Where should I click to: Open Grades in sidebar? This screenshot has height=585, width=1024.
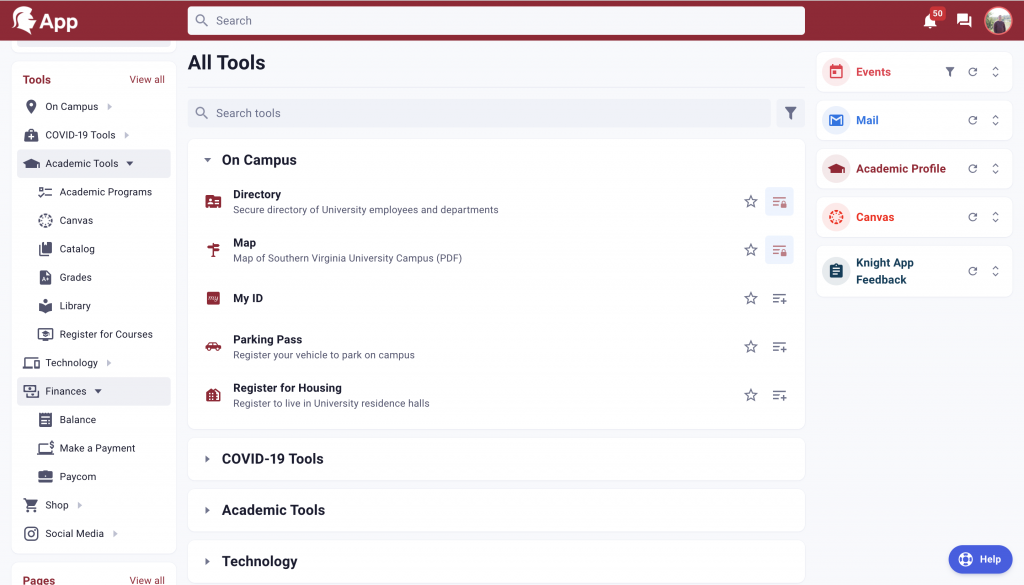[x=65, y=277]
